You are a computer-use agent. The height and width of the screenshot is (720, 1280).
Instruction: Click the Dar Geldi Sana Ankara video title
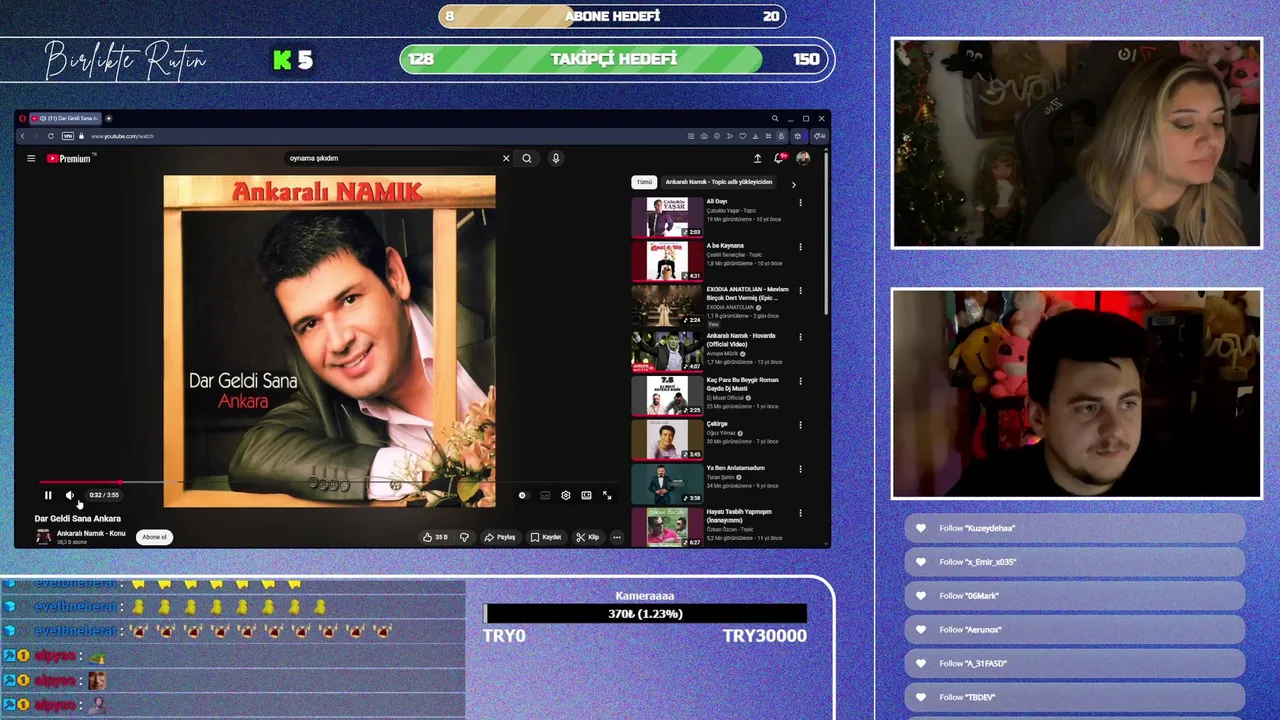78,518
